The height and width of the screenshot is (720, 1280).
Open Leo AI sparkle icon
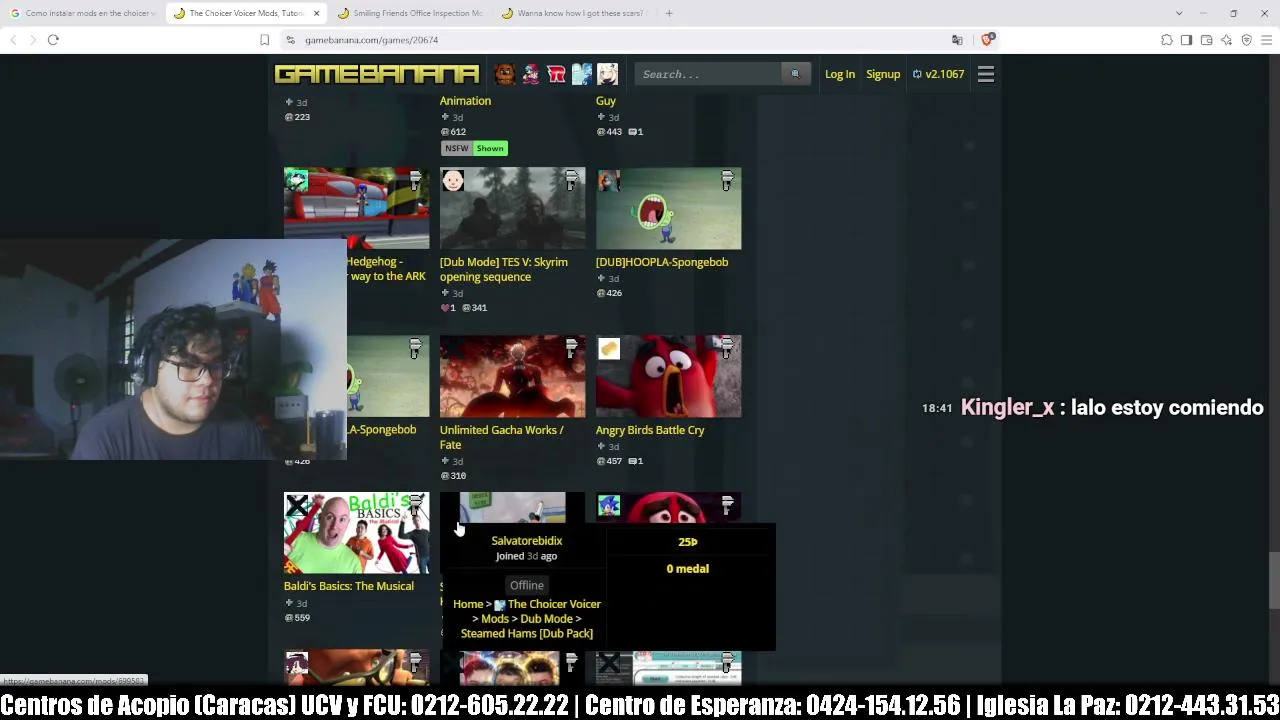coord(1226,40)
